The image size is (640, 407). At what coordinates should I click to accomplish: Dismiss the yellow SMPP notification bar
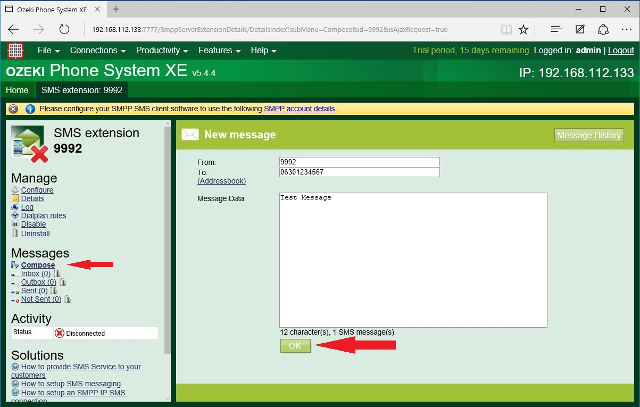click(x=13, y=109)
